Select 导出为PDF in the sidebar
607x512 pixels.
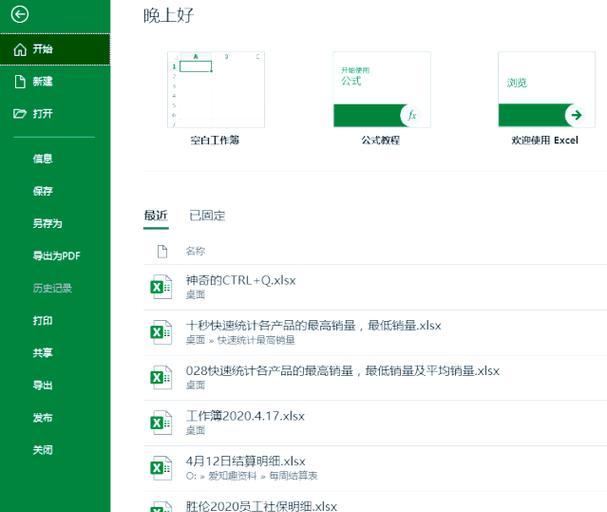[x=57, y=256]
